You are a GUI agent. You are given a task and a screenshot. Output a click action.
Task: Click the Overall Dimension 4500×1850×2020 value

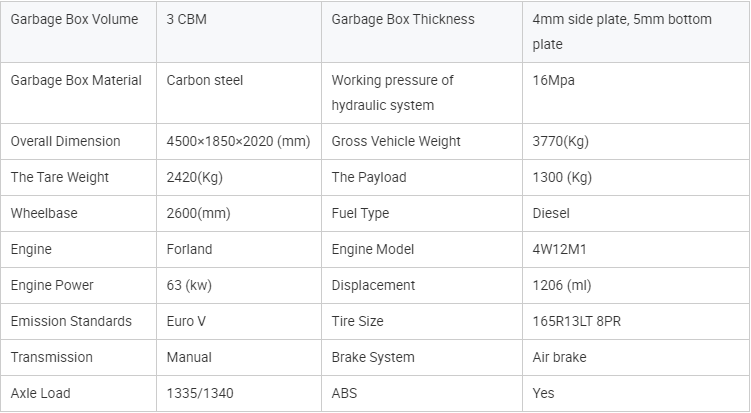coord(239,141)
